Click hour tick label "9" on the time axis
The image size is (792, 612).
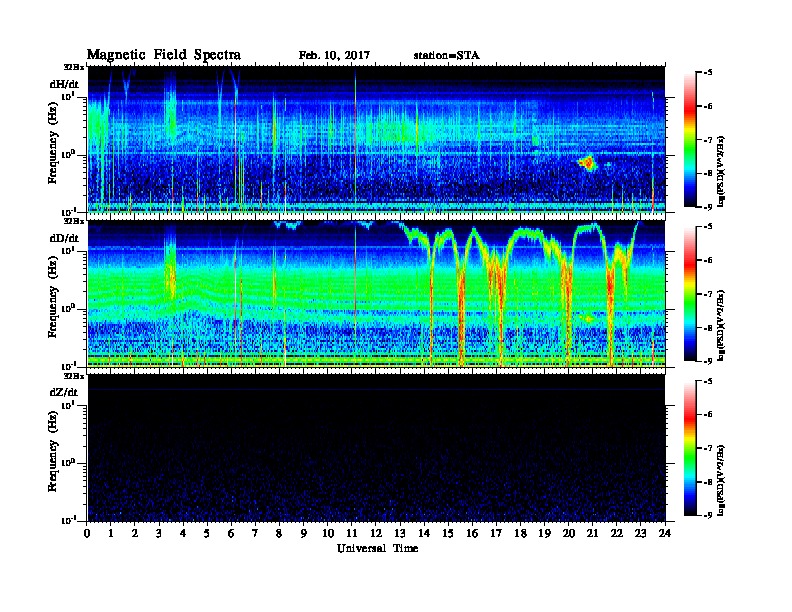pyautogui.click(x=304, y=534)
